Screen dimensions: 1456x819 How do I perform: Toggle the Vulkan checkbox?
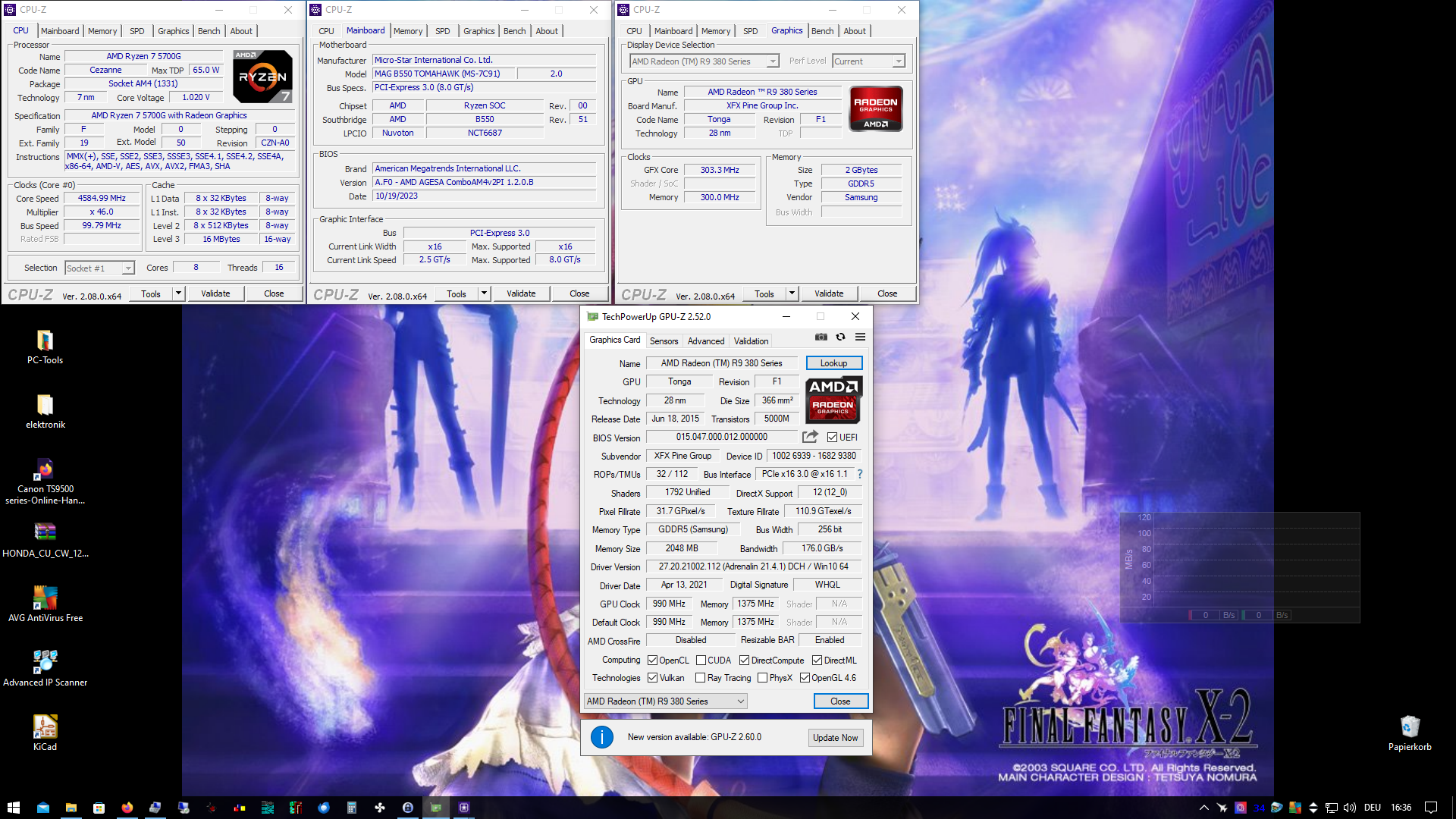652,678
